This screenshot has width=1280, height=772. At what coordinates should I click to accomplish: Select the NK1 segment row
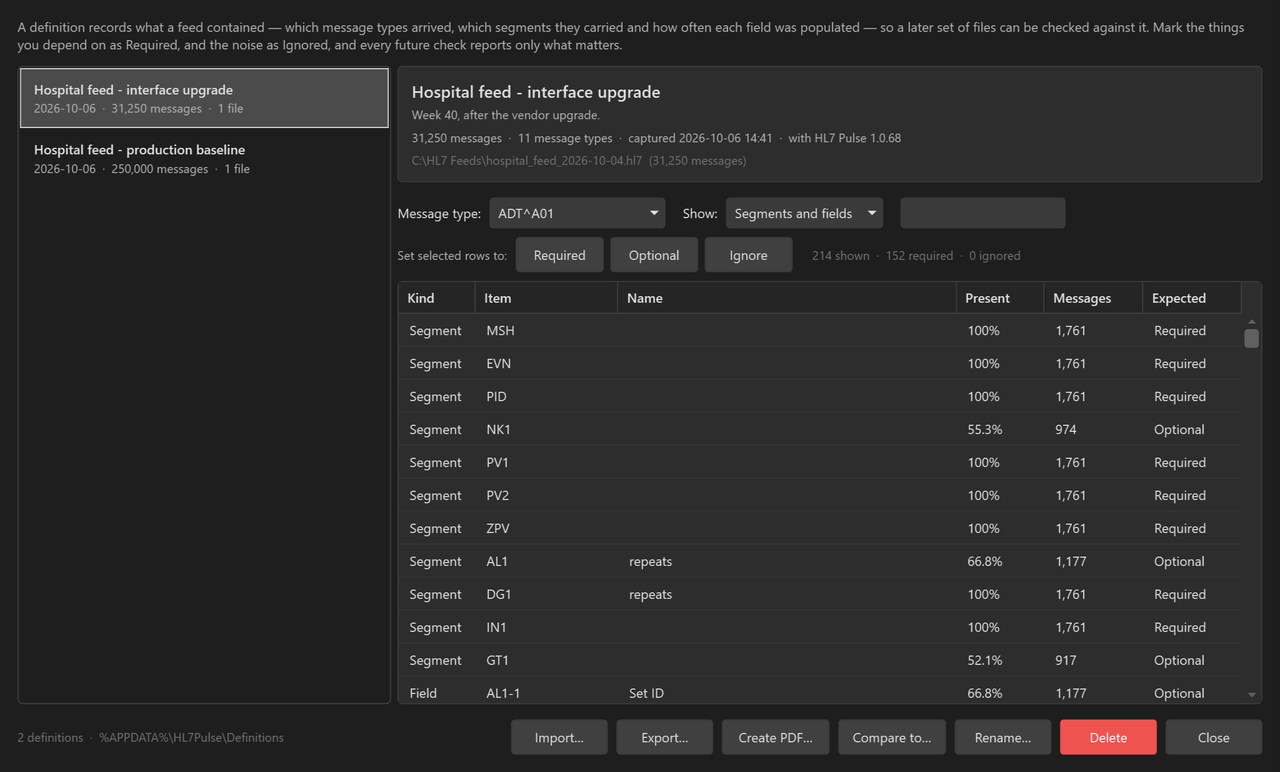pos(820,429)
